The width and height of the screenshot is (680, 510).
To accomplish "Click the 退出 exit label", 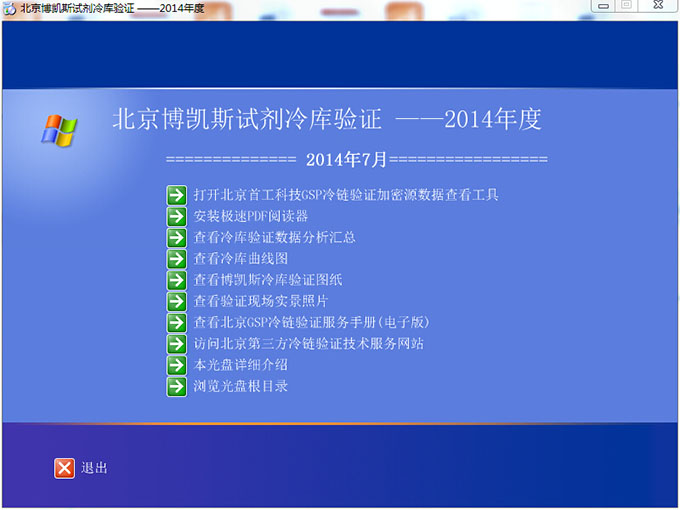I will coord(94,468).
